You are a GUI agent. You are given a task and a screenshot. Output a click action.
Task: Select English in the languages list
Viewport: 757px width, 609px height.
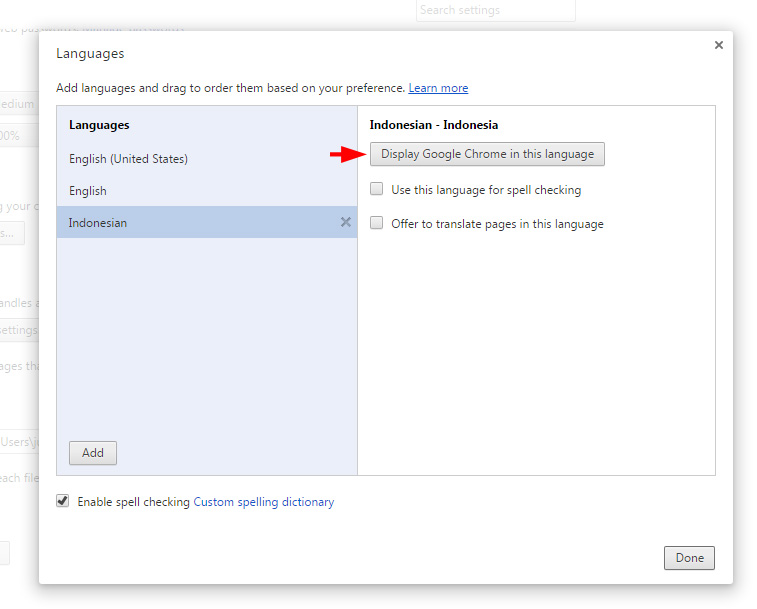[207, 191]
